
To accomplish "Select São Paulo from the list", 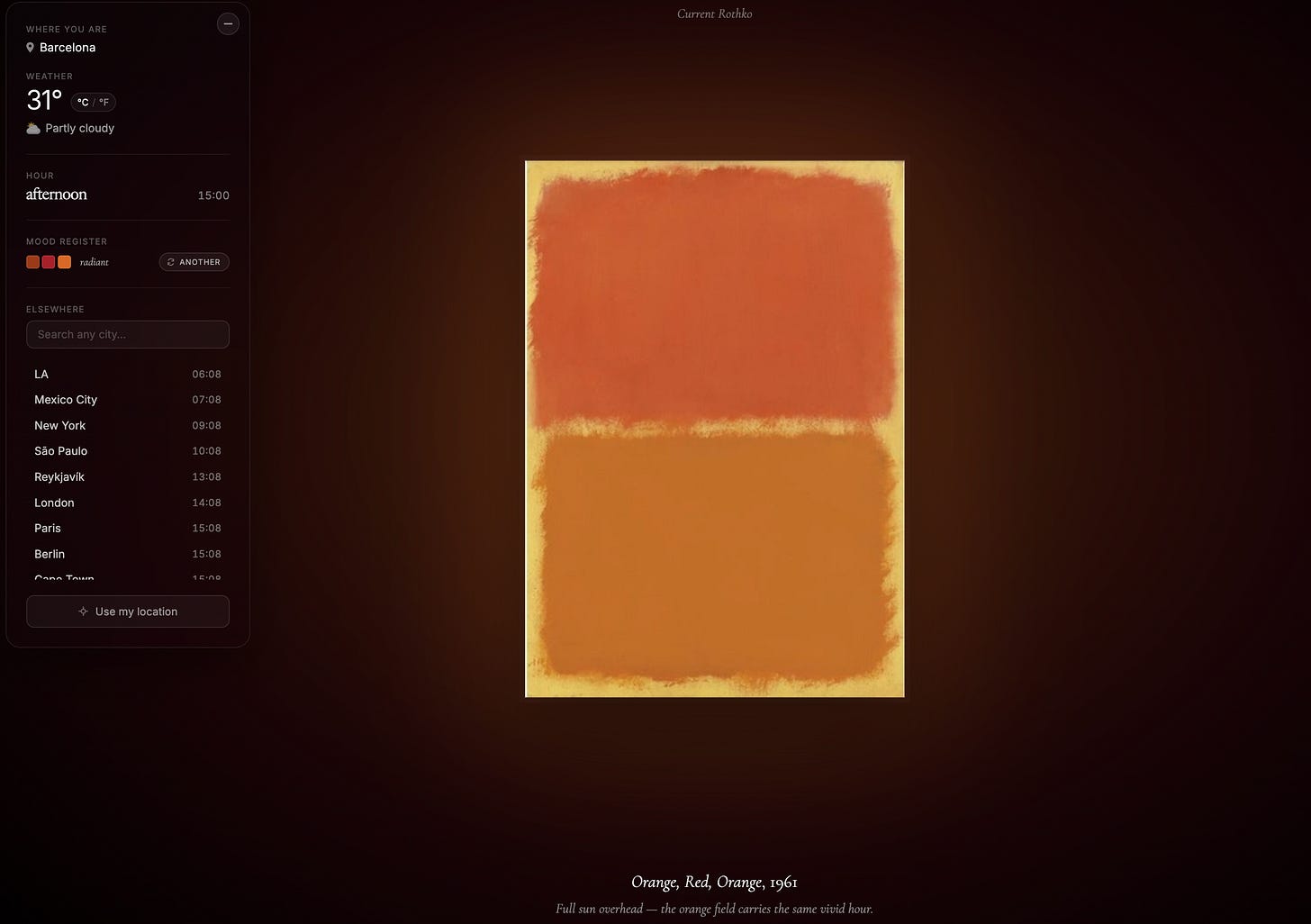I will click(x=128, y=451).
